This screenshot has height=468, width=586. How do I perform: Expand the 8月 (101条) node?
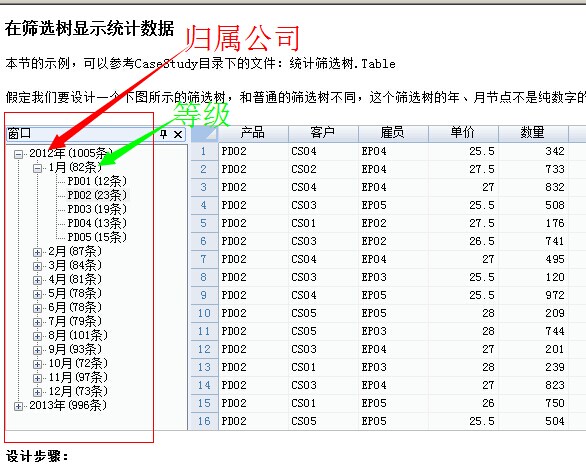tap(37, 336)
